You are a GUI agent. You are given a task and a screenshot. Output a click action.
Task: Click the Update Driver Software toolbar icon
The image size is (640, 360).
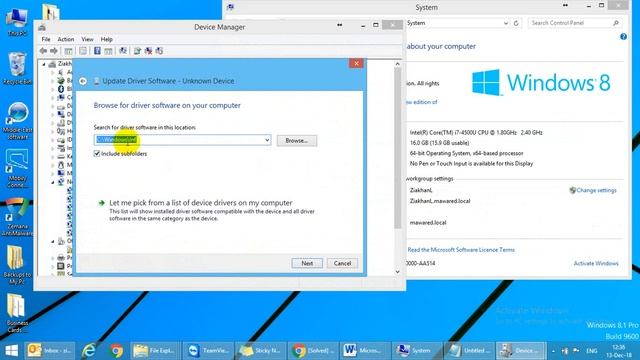[x=137, y=51]
